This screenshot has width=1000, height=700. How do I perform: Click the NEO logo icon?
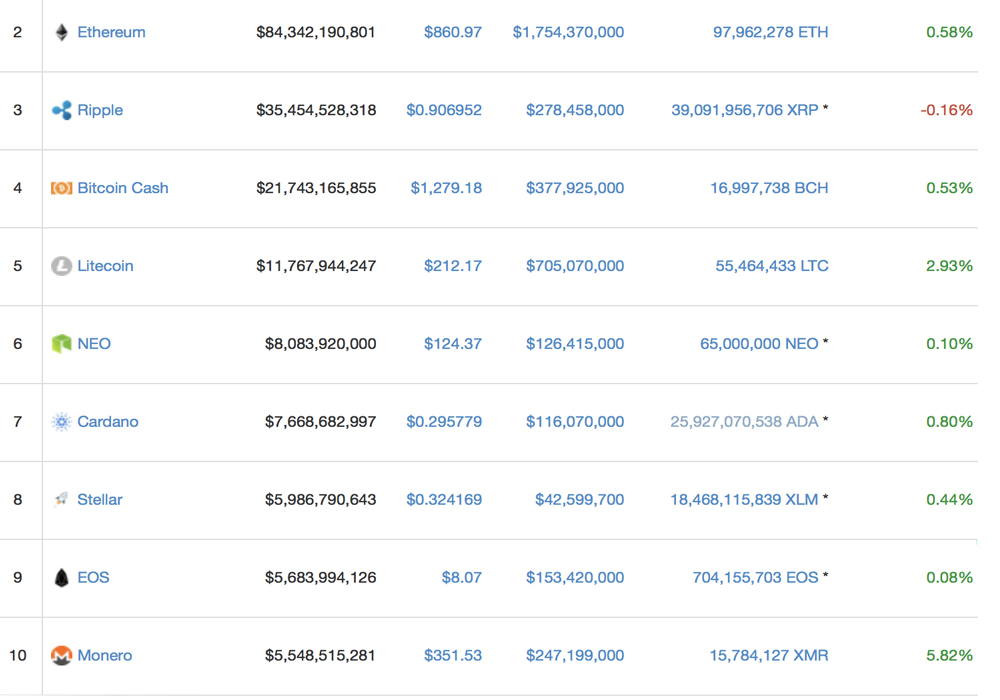coord(61,344)
